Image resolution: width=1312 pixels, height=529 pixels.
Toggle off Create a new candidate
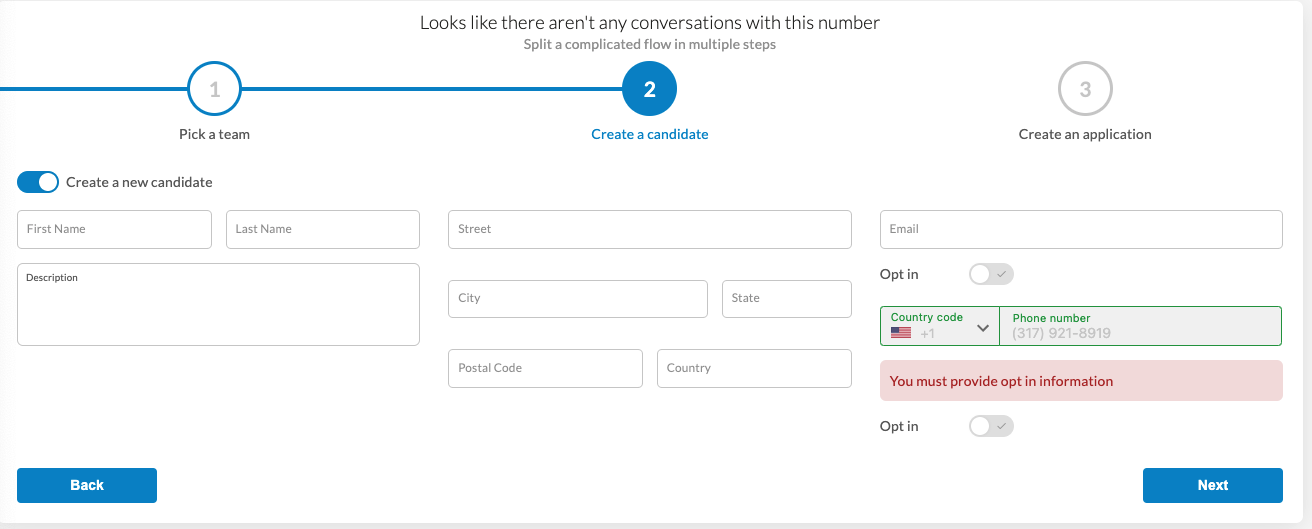point(38,182)
